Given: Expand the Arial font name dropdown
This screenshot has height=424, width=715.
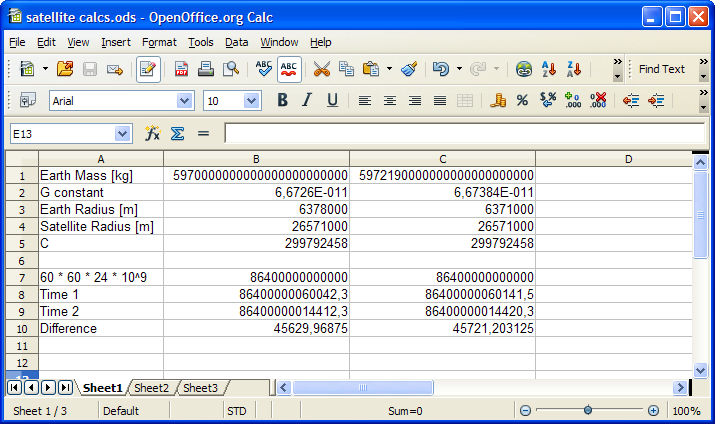Looking at the screenshot, I should tap(184, 100).
